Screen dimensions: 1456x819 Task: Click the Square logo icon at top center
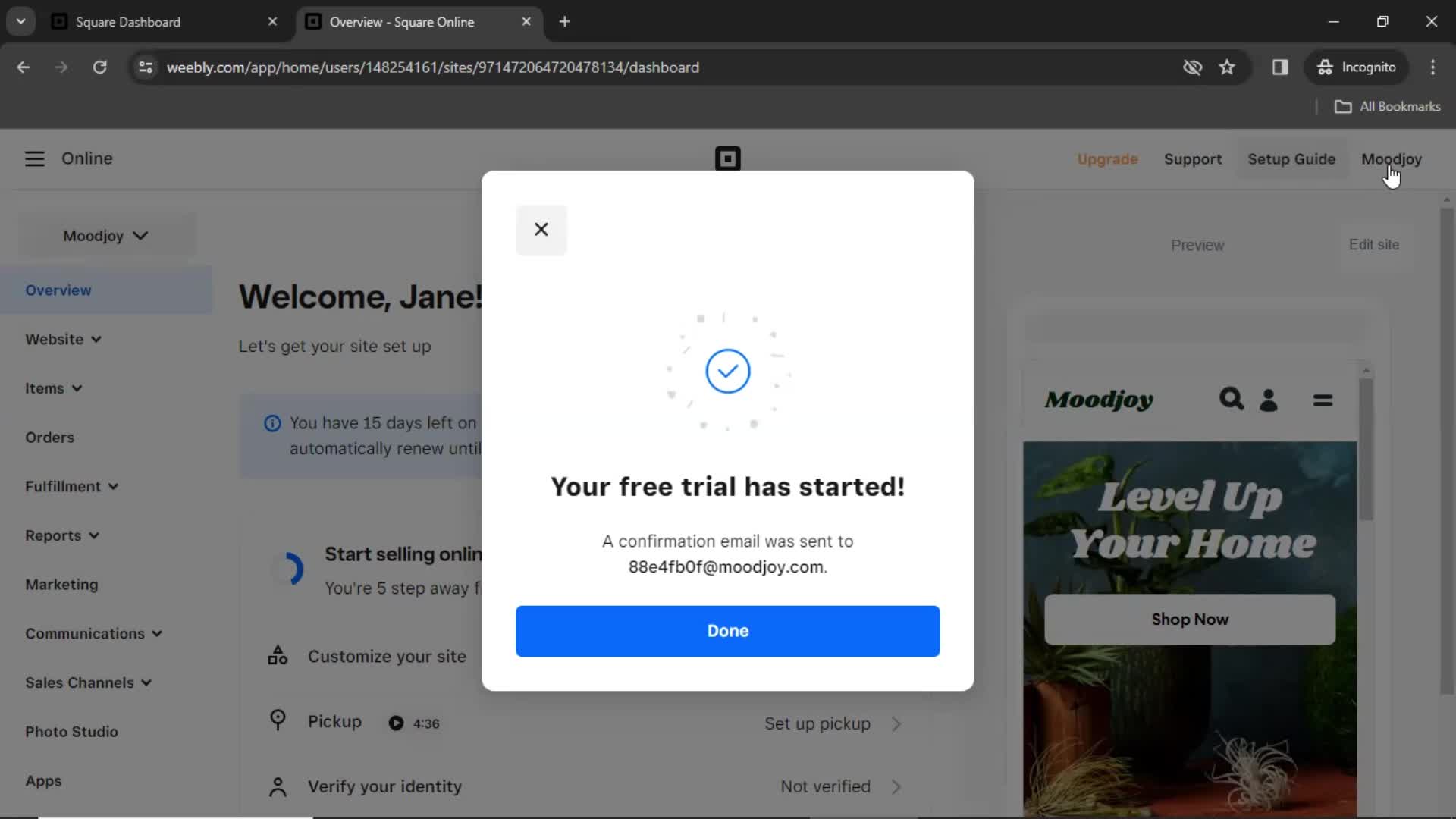tap(728, 158)
